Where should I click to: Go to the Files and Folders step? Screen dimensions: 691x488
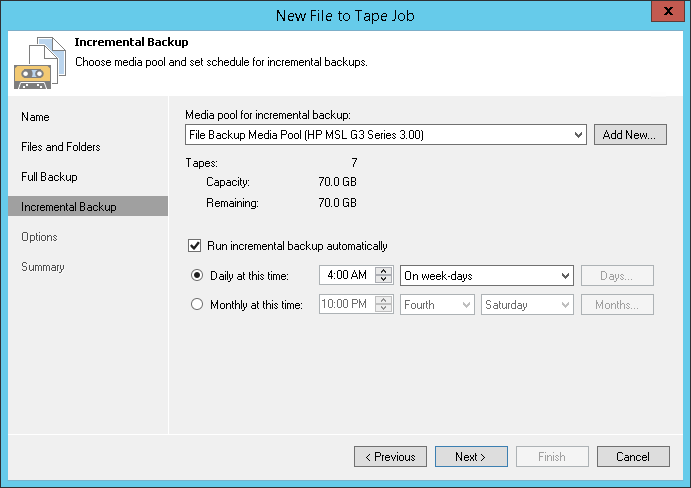point(61,147)
